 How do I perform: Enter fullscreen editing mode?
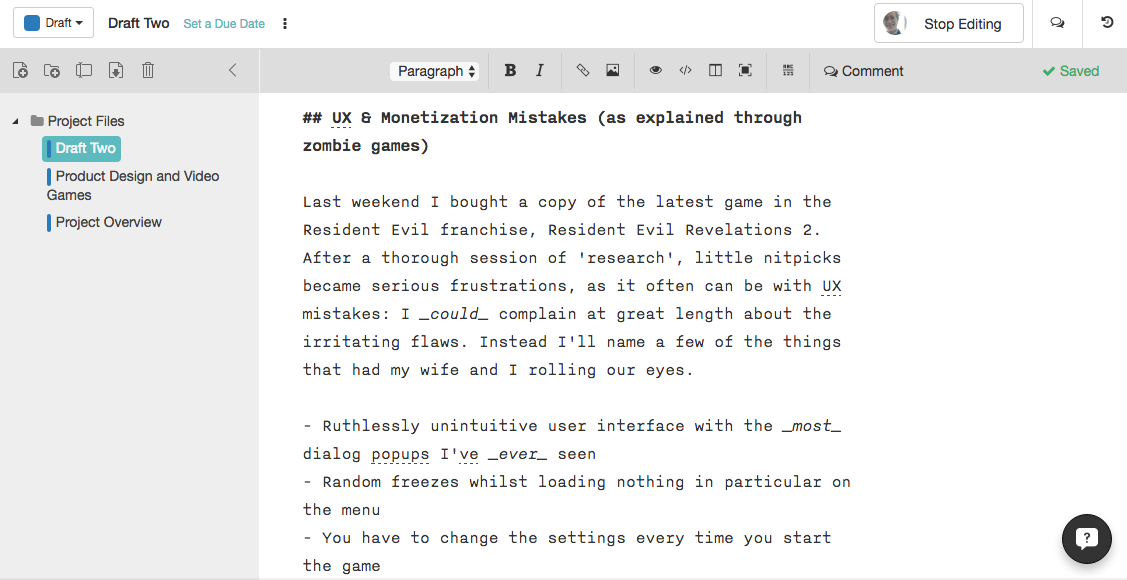click(745, 71)
